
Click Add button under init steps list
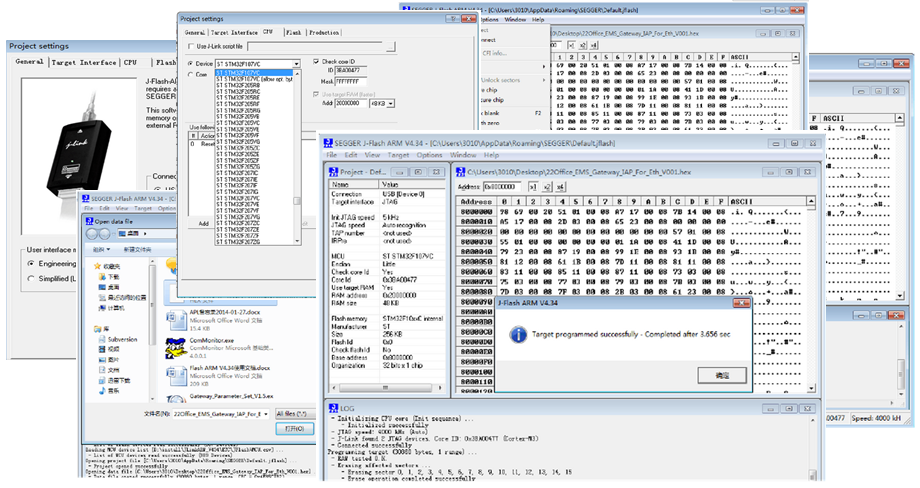tap(203, 223)
